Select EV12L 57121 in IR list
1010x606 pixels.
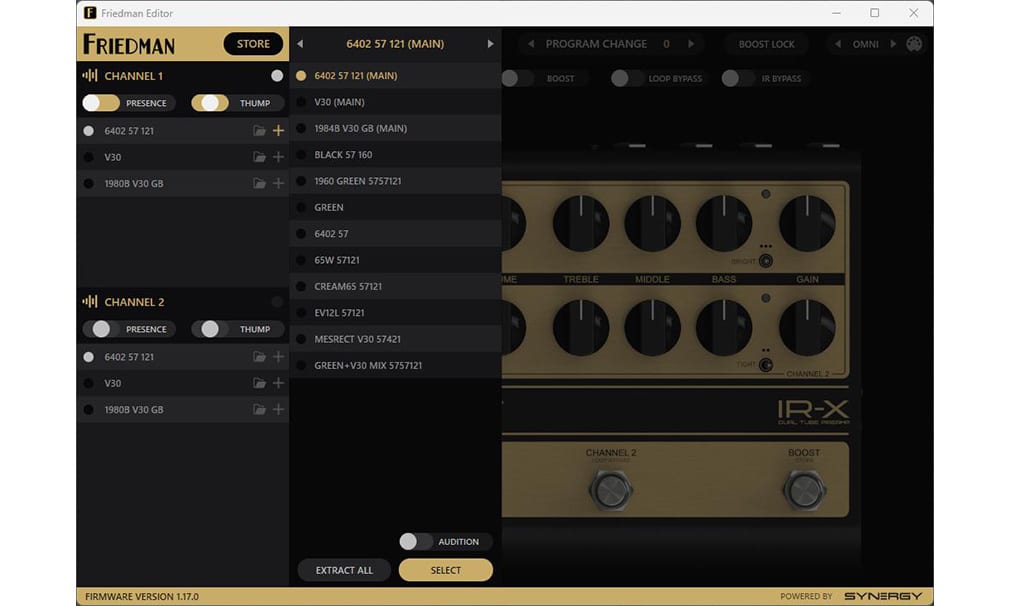(395, 312)
